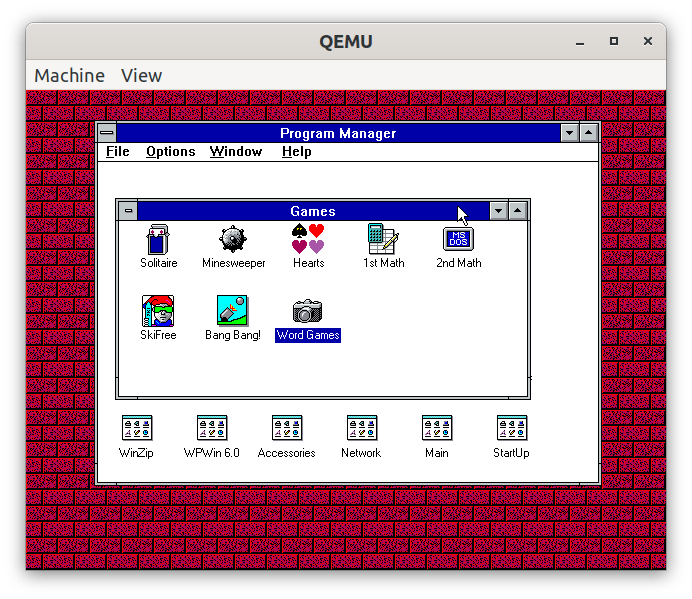The width and height of the screenshot is (692, 599).
Task: Select the Word Games camera icon
Action: pos(308,311)
